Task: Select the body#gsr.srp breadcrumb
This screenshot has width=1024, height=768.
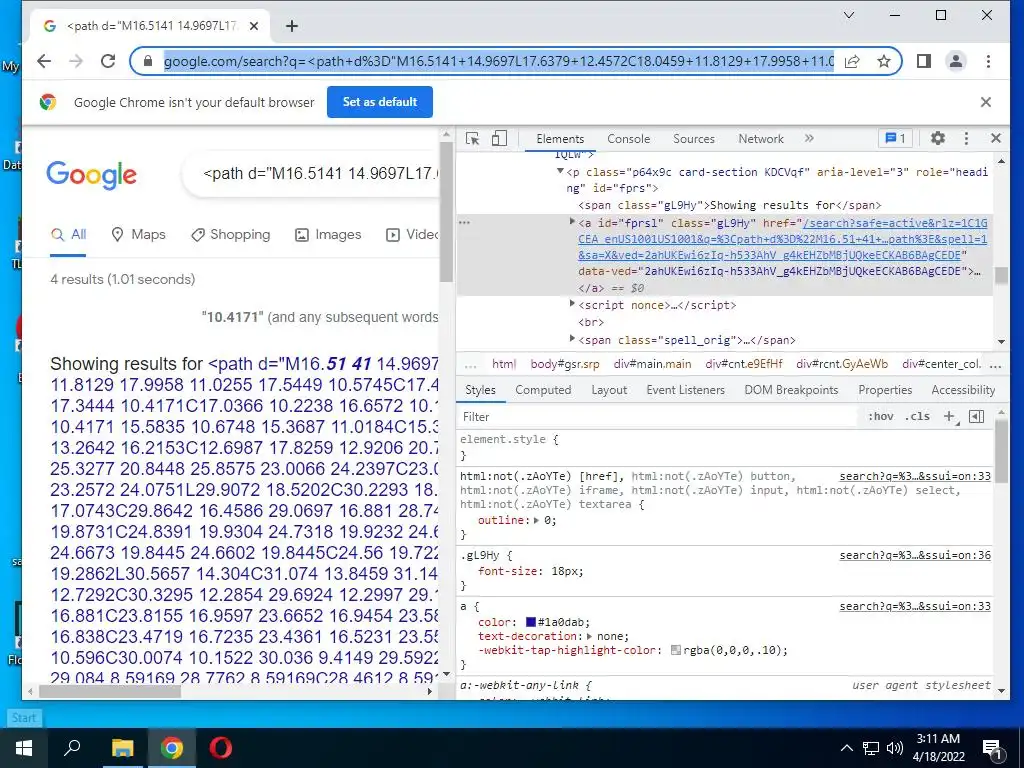Action: pyautogui.click(x=565, y=364)
